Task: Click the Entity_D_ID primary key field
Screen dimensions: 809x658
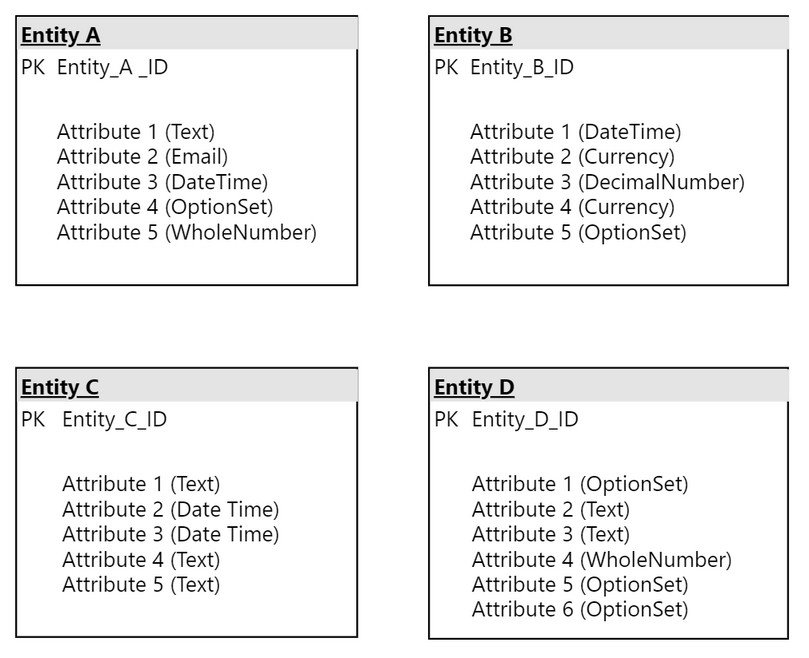Action: [525, 420]
